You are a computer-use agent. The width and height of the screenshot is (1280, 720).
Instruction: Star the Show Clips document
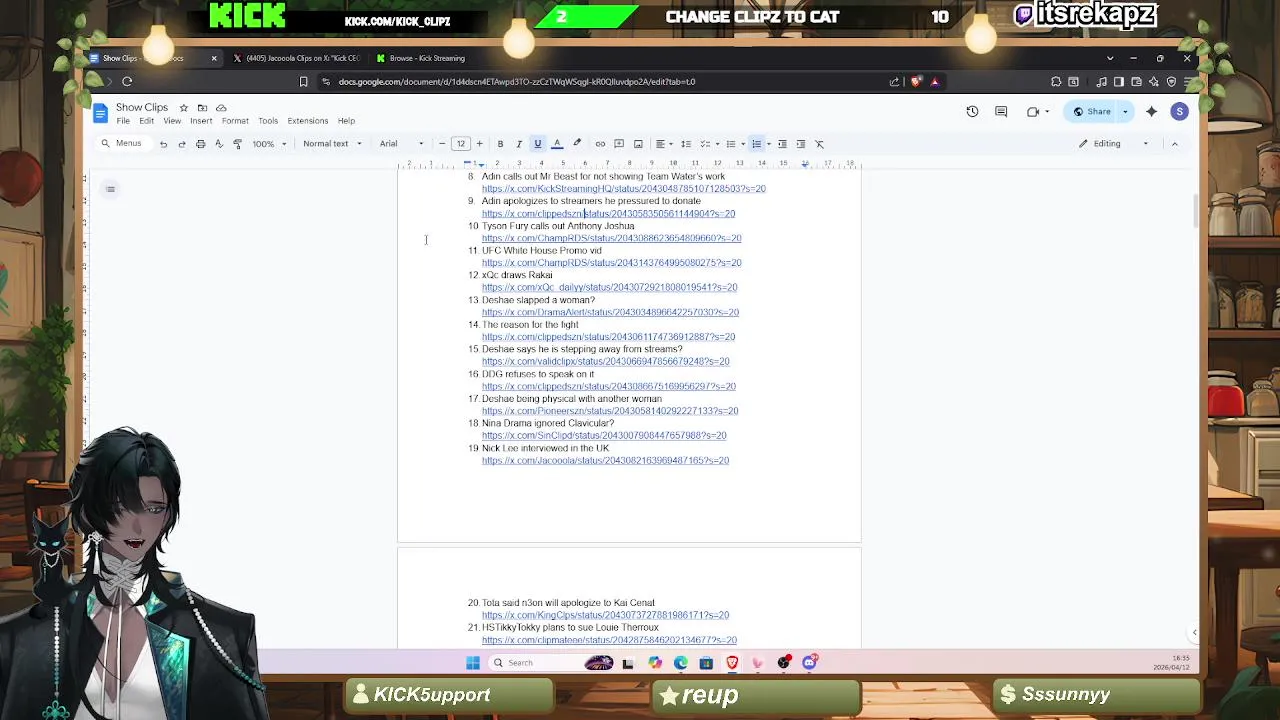point(183,108)
